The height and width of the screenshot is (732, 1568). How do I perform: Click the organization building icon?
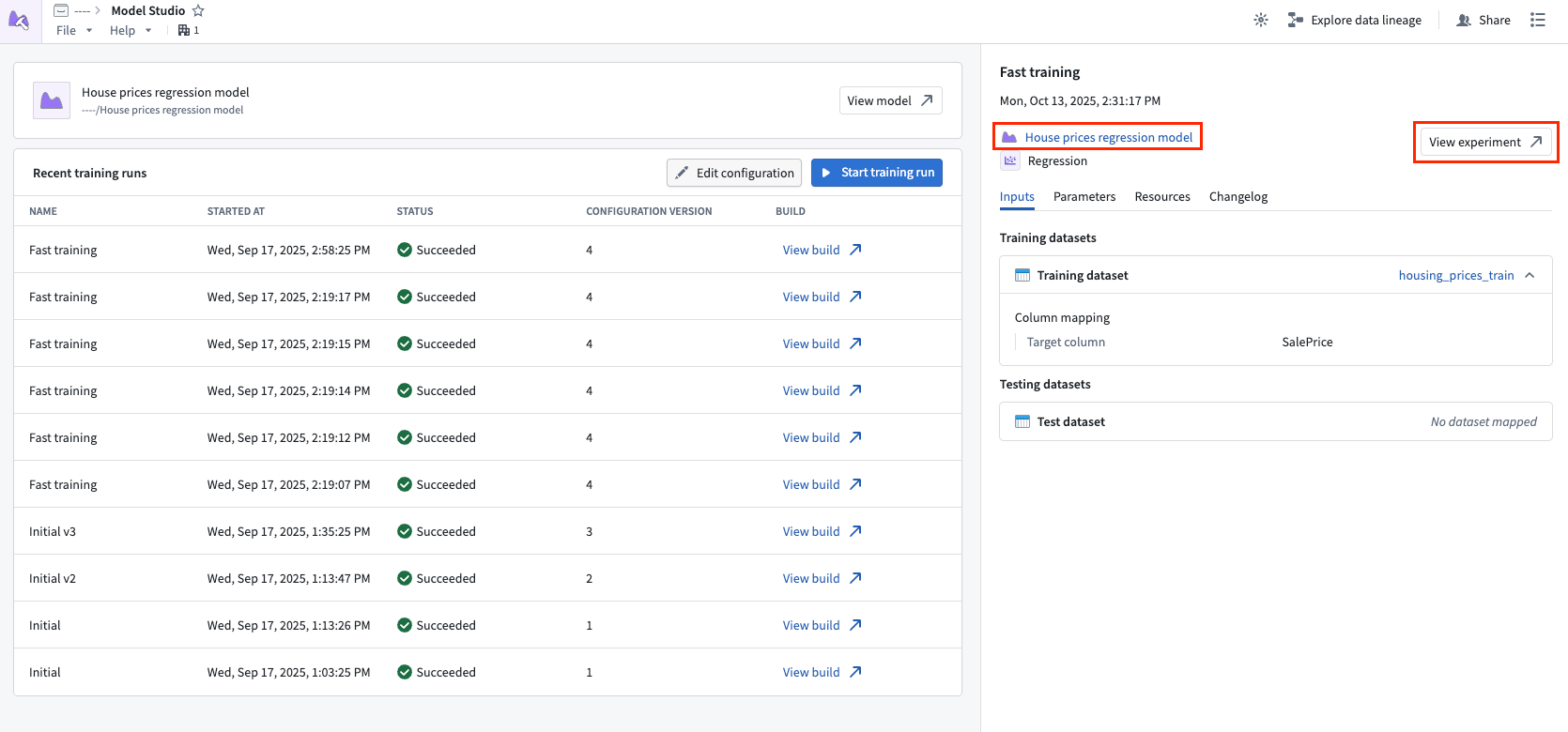[x=184, y=30]
